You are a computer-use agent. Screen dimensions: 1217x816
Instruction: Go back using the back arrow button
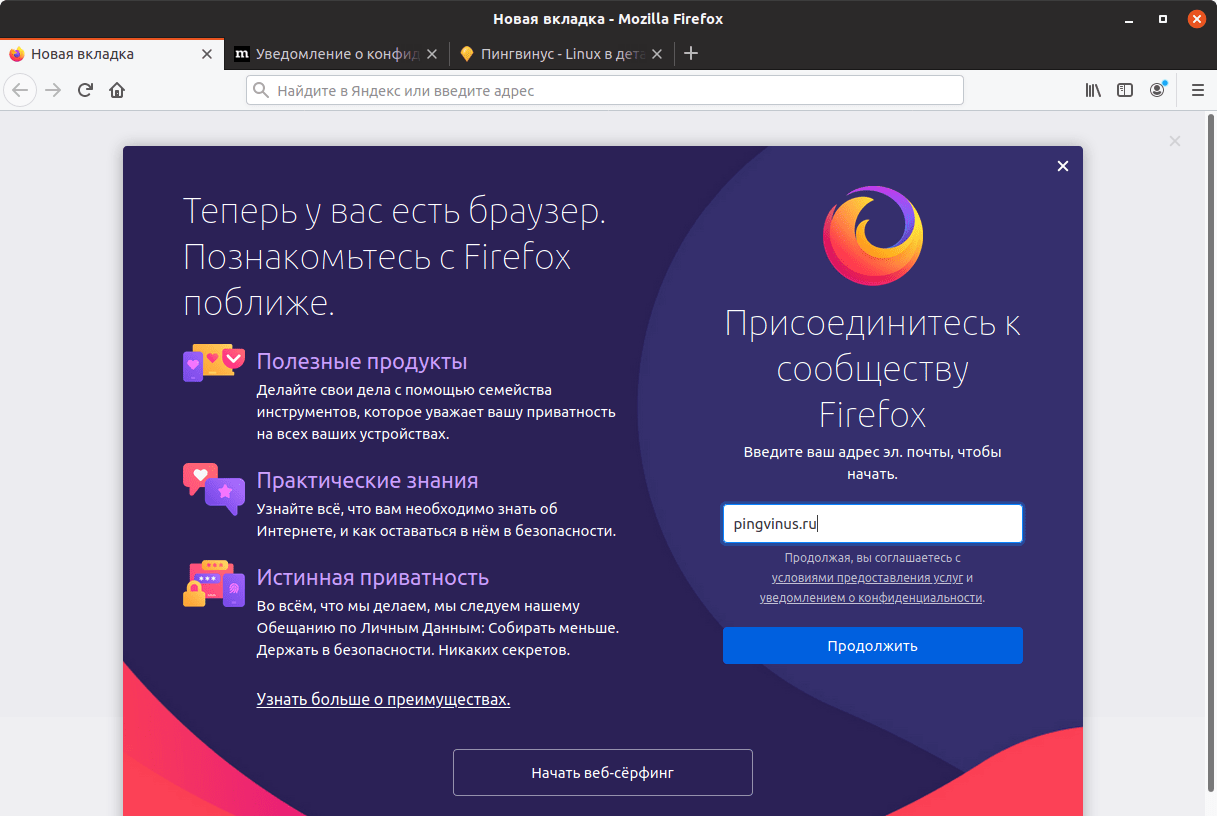[20, 90]
